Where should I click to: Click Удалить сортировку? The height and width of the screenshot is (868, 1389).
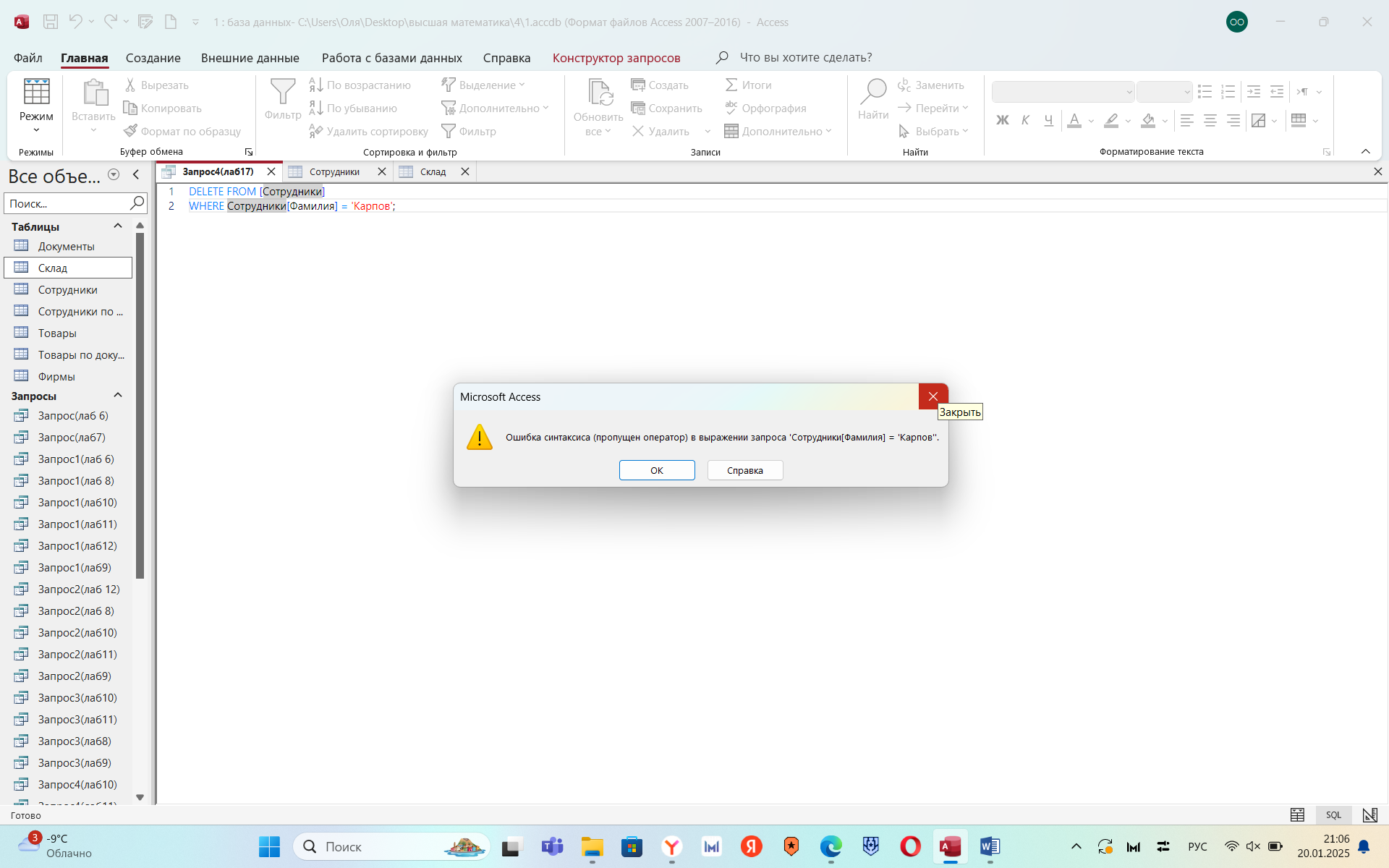[x=368, y=132]
